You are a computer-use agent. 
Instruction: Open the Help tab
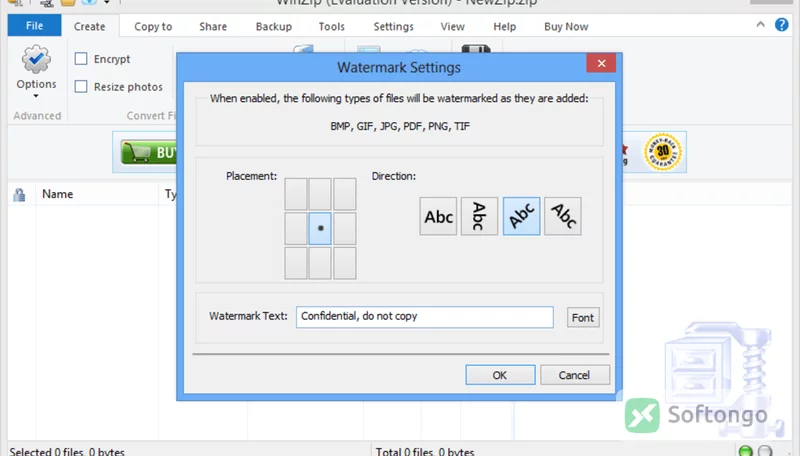(505, 27)
